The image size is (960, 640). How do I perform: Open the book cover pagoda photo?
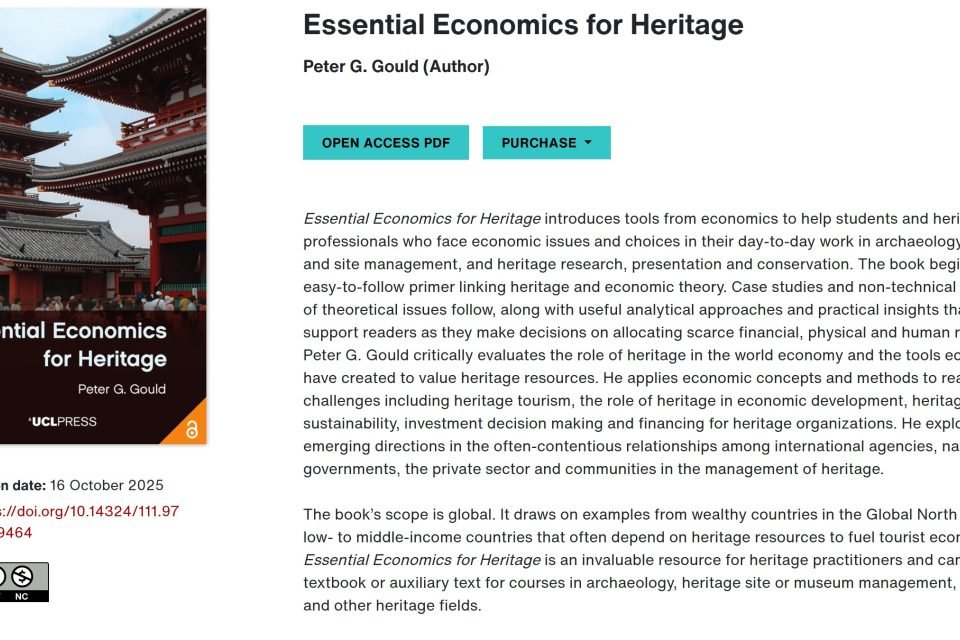point(103,159)
